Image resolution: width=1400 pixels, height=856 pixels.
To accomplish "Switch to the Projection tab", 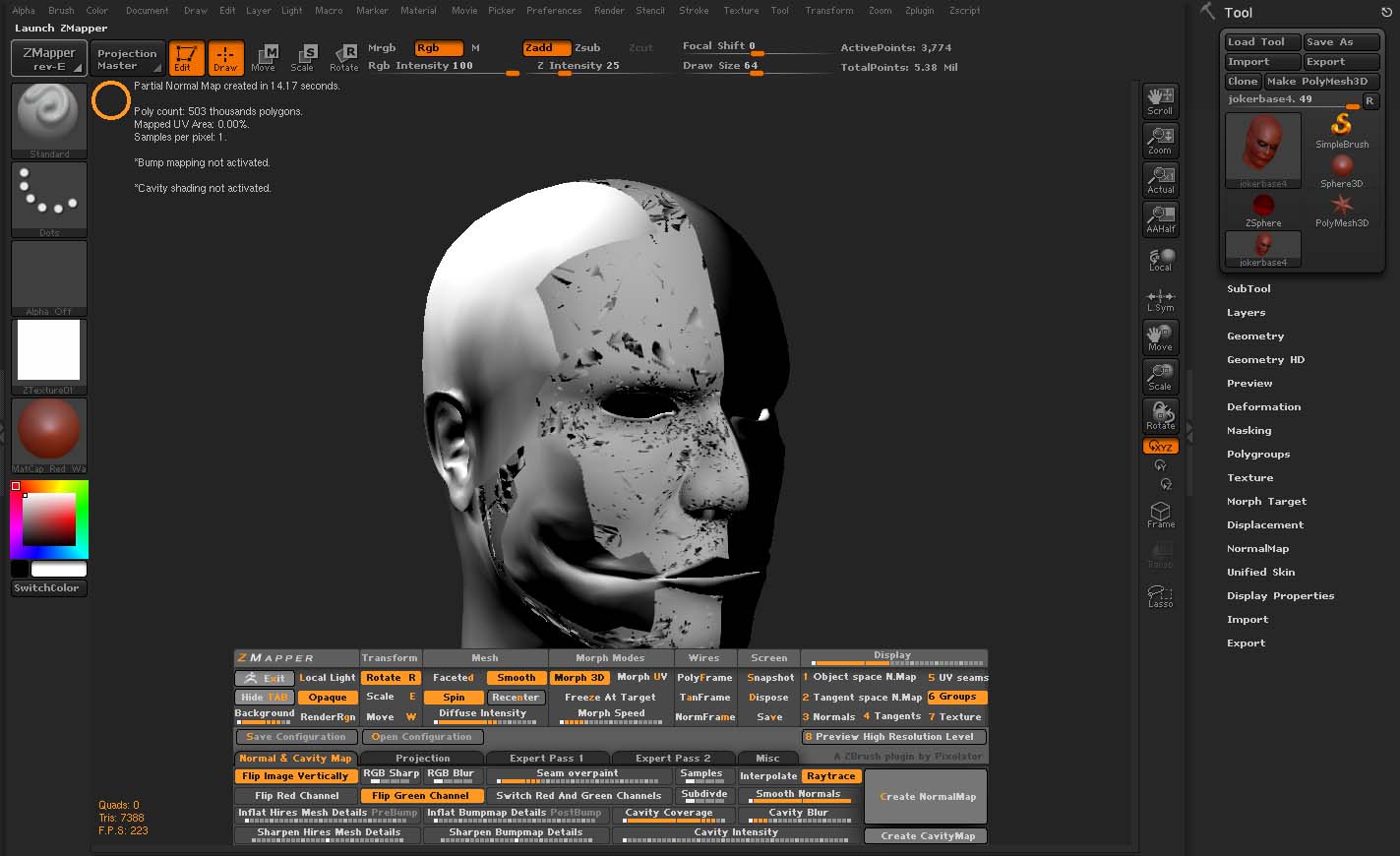I will point(422,759).
